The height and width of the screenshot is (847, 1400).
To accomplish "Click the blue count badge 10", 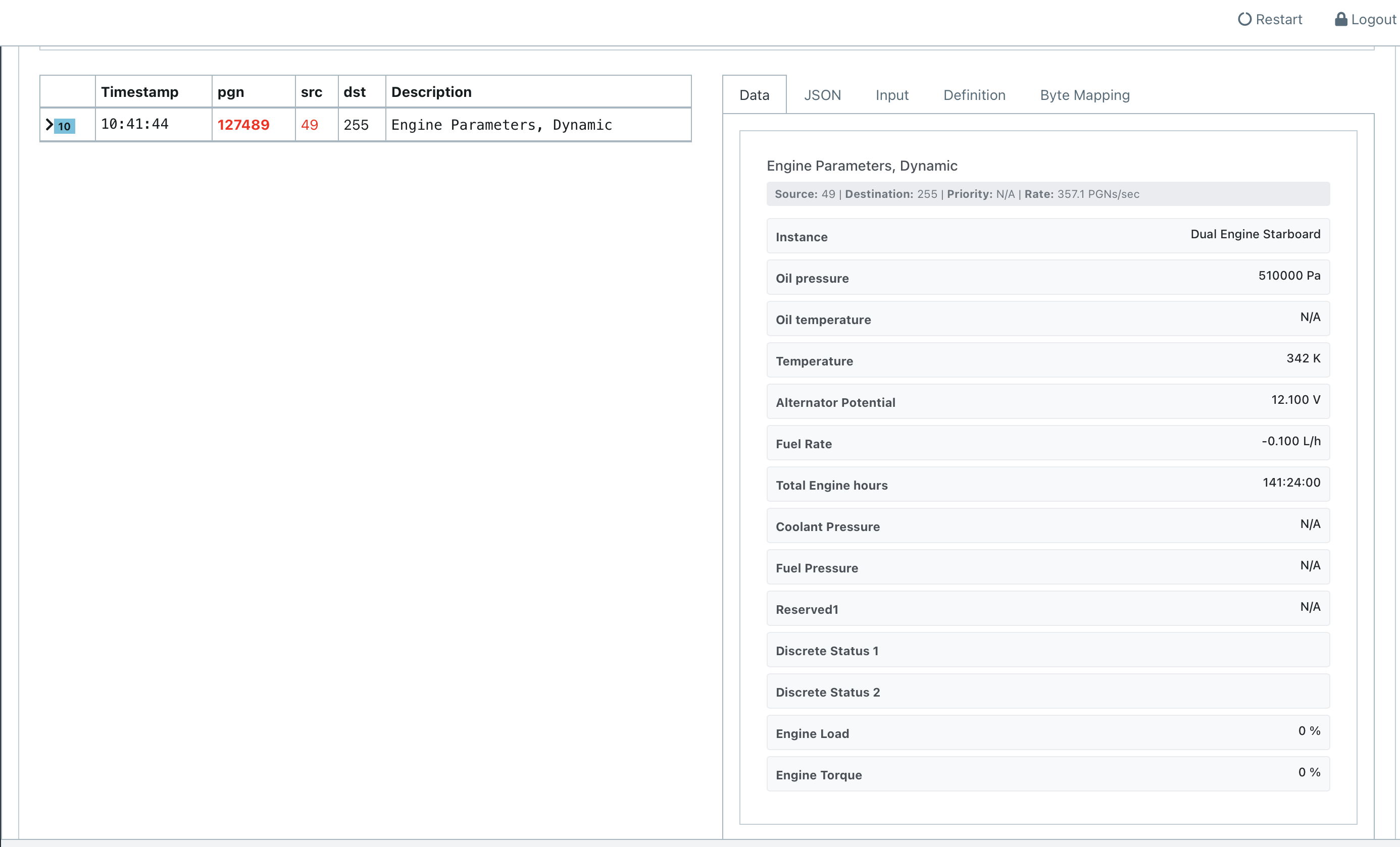I will pyautogui.click(x=65, y=126).
